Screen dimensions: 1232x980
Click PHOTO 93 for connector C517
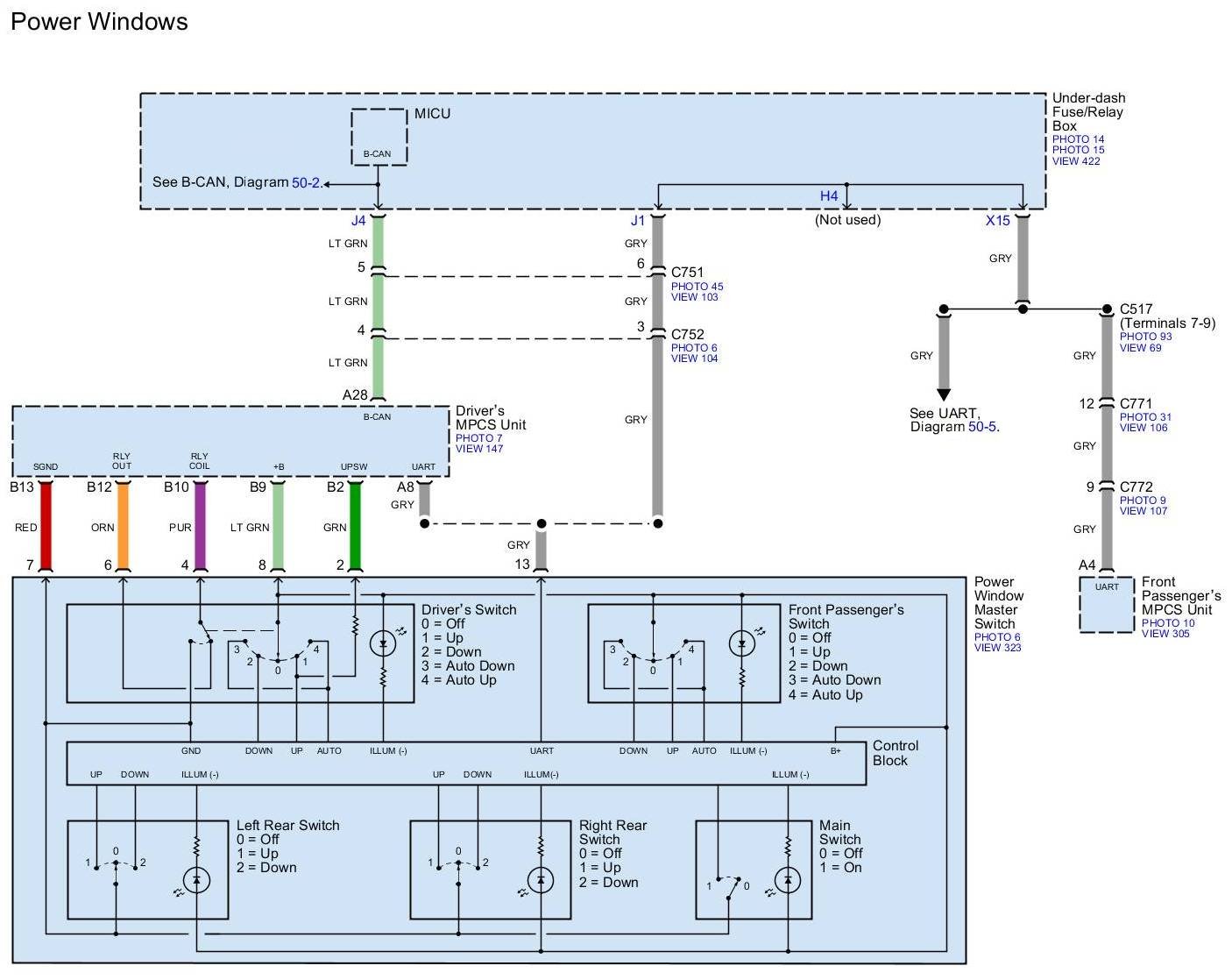[x=1145, y=337]
